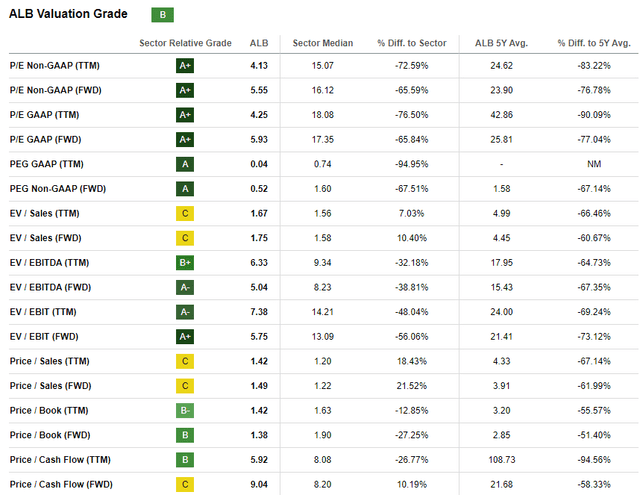
Task: Open the PEG Non-GAAP (FWD) metric label
Action: click(x=58, y=189)
